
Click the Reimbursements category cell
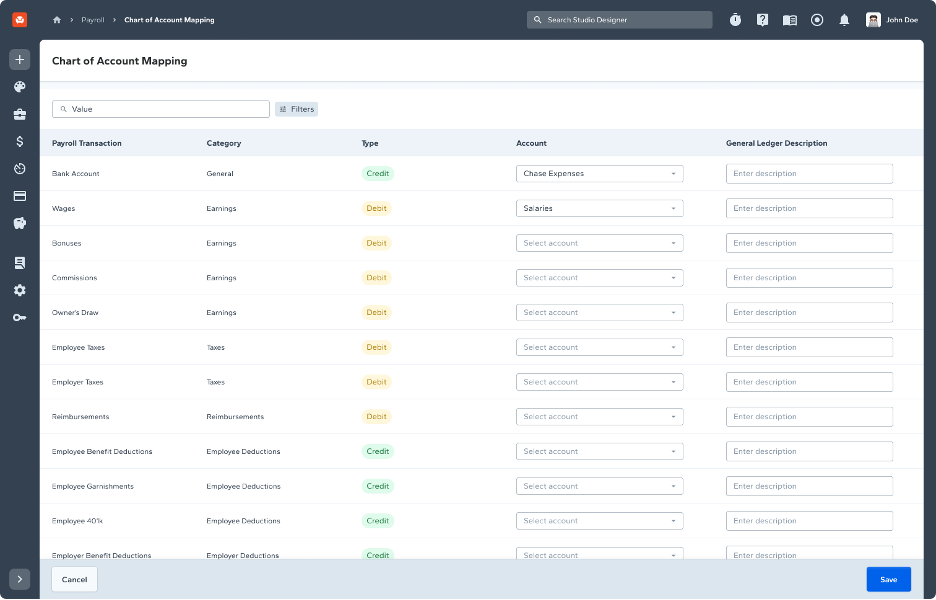point(235,417)
